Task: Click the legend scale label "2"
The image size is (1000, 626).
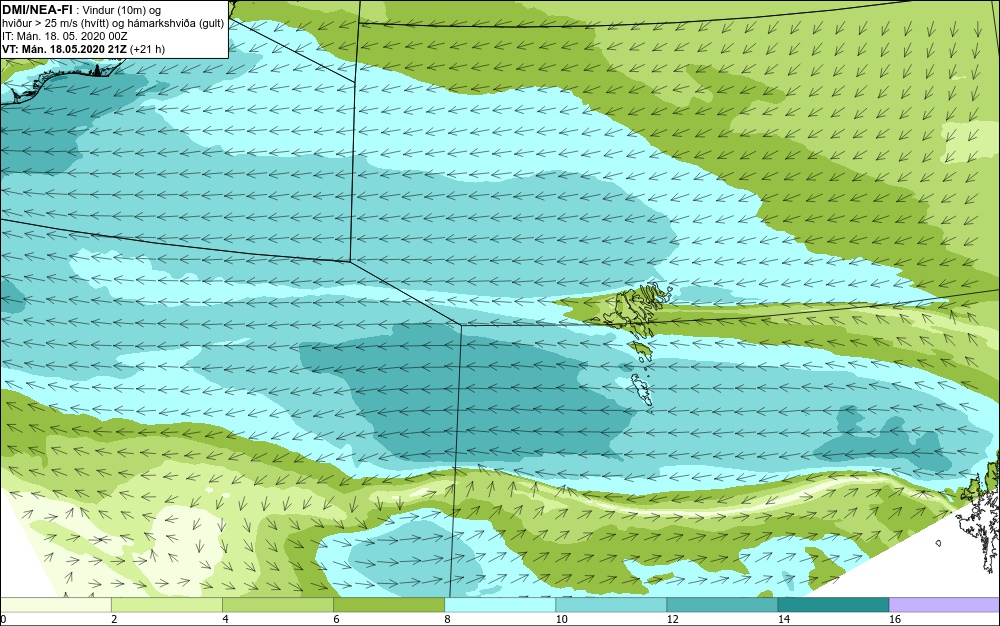Action: 114,619
